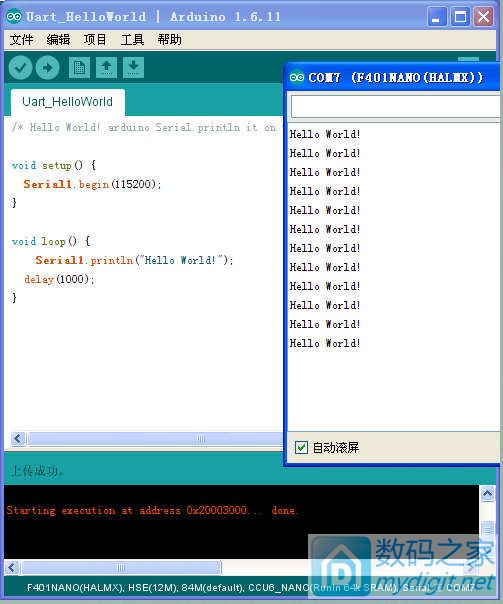Click the void loop() line
503x604 pixels.
(x=51, y=242)
